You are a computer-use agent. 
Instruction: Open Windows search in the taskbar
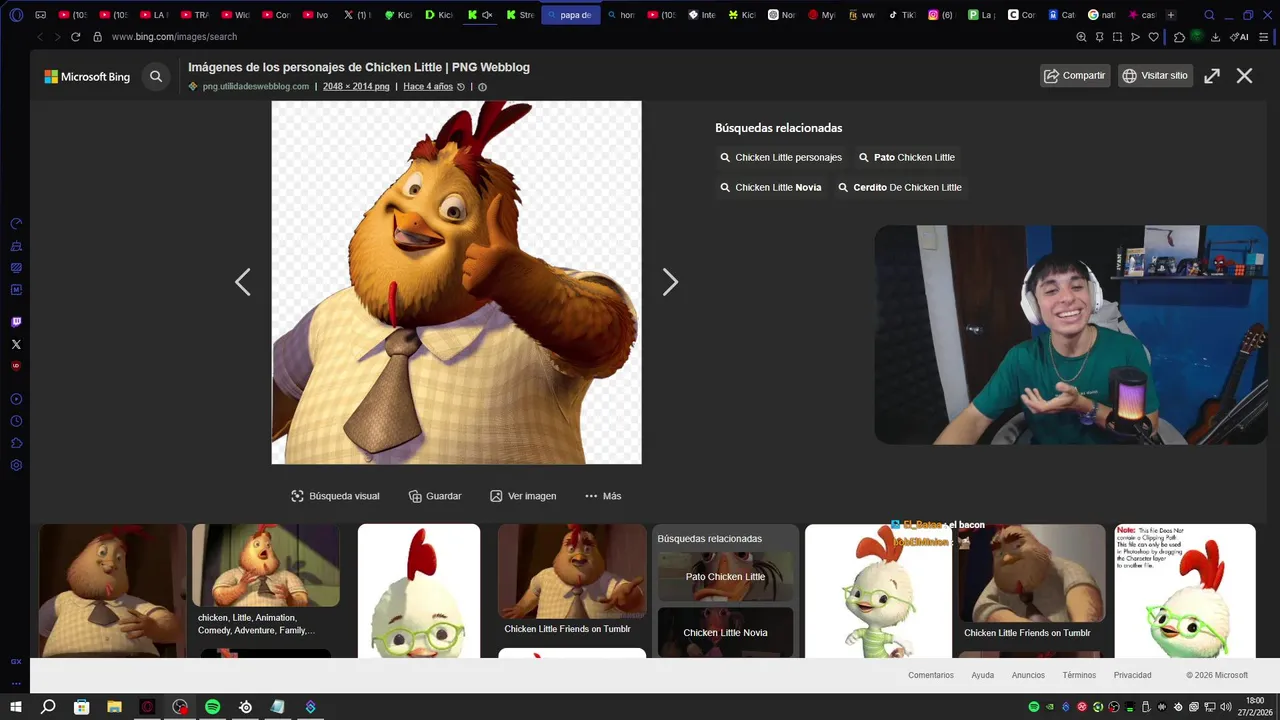point(48,707)
